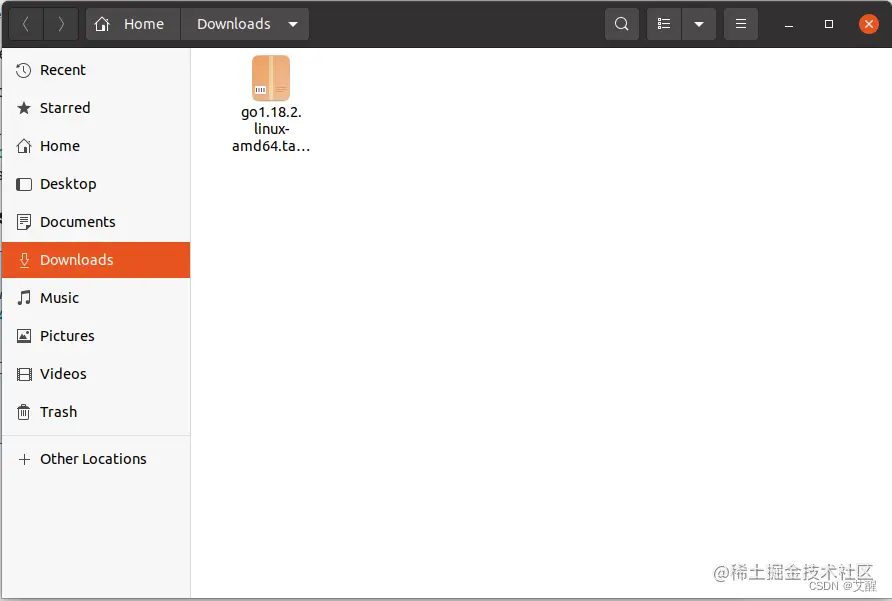Select Desktop in the sidebar
The height and width of the screenshot is (601, 892).
pos(96,184)
